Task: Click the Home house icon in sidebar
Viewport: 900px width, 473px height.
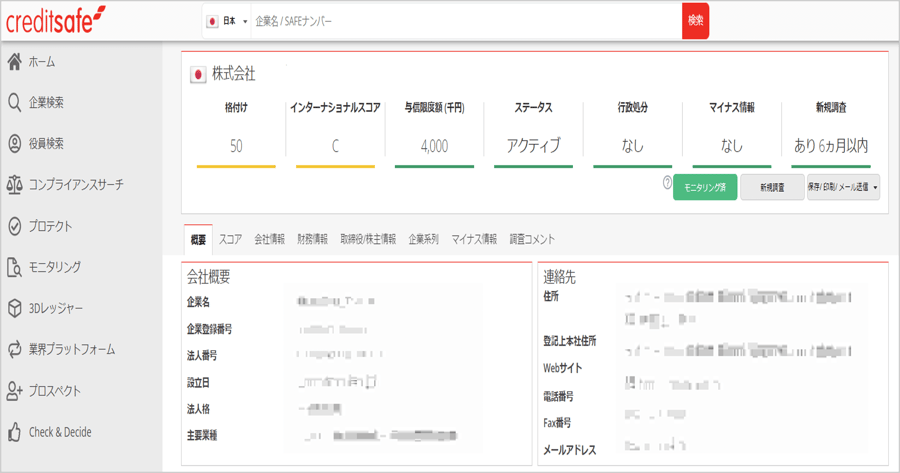Action: click(x=14, y=62)
